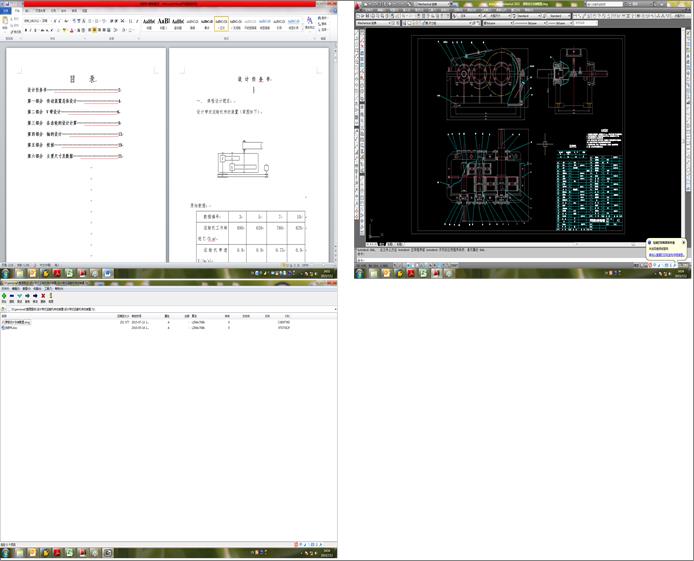
Task: Click the Change Styles icon in Word
Action: pyautogui.click(x=309, y=23)
